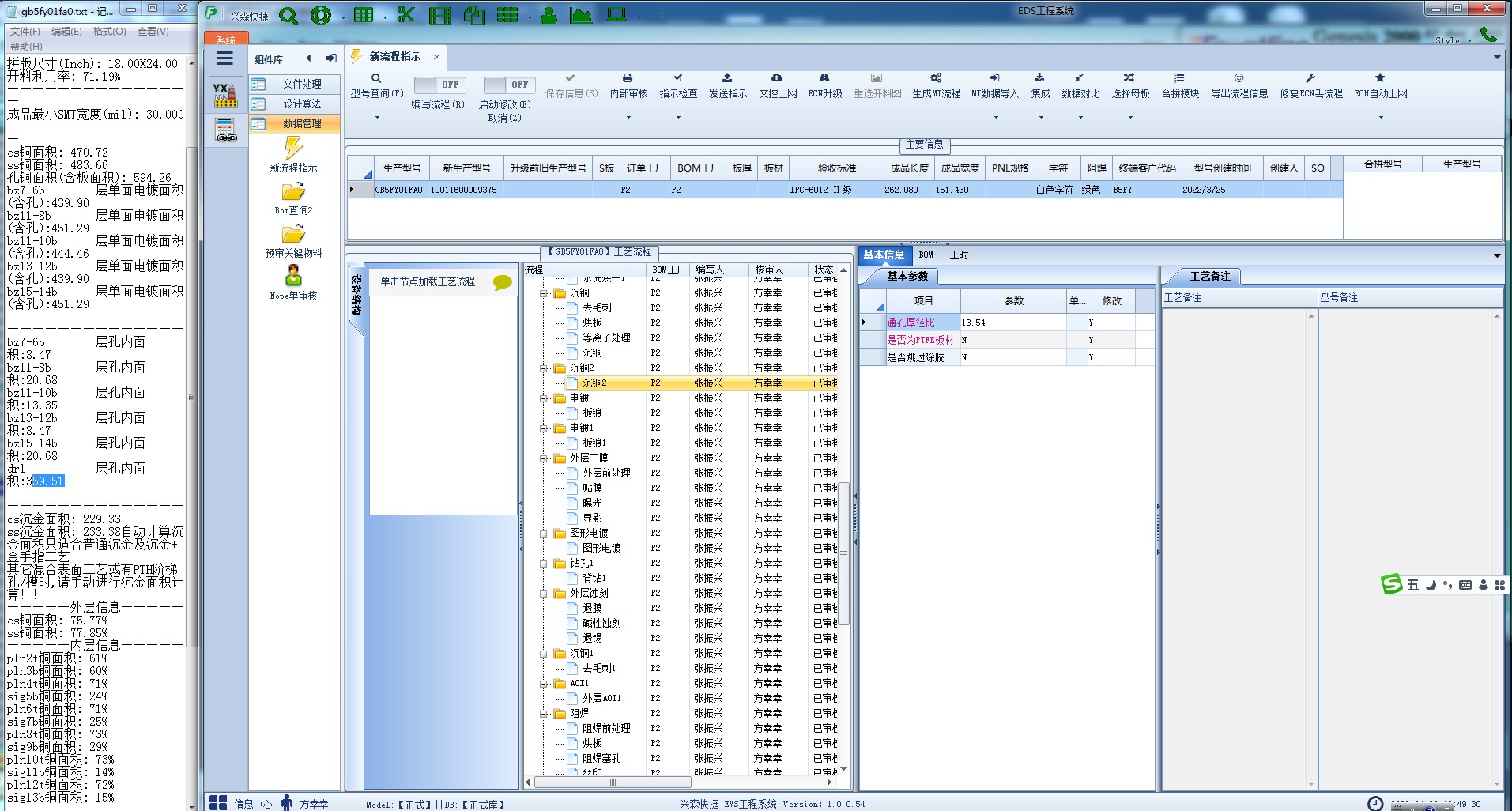1512x811 pixels.
Task: Click the green area chart icon
Action: 581,15
